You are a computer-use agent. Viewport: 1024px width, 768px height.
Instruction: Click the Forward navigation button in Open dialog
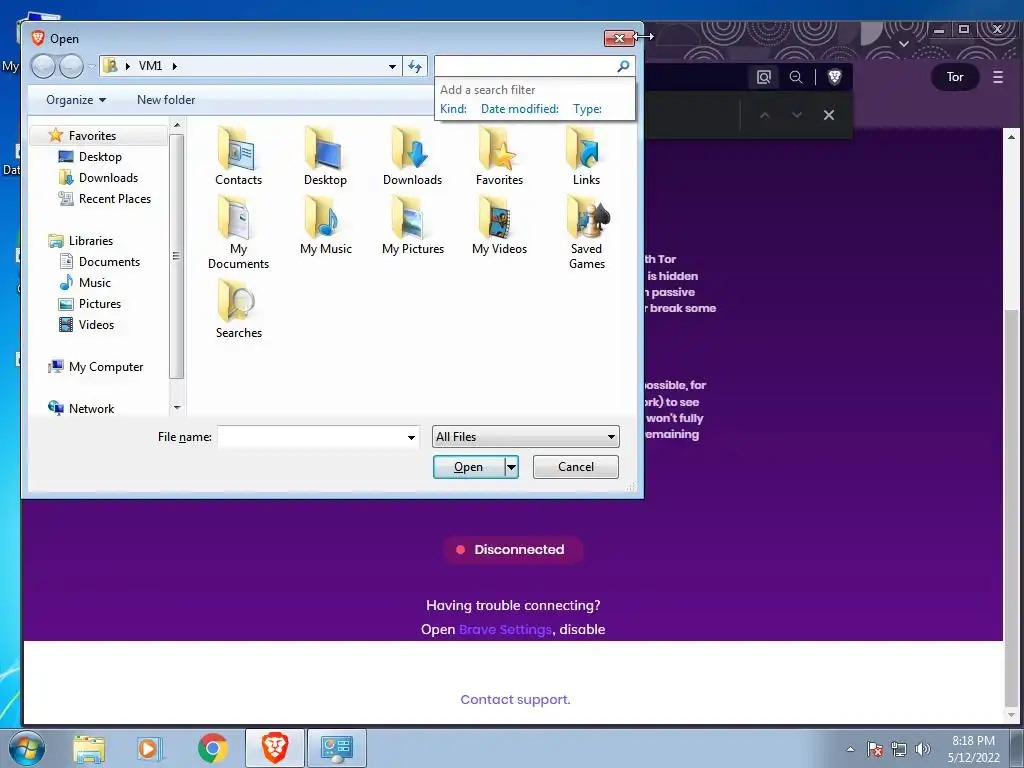pos(71,66)
